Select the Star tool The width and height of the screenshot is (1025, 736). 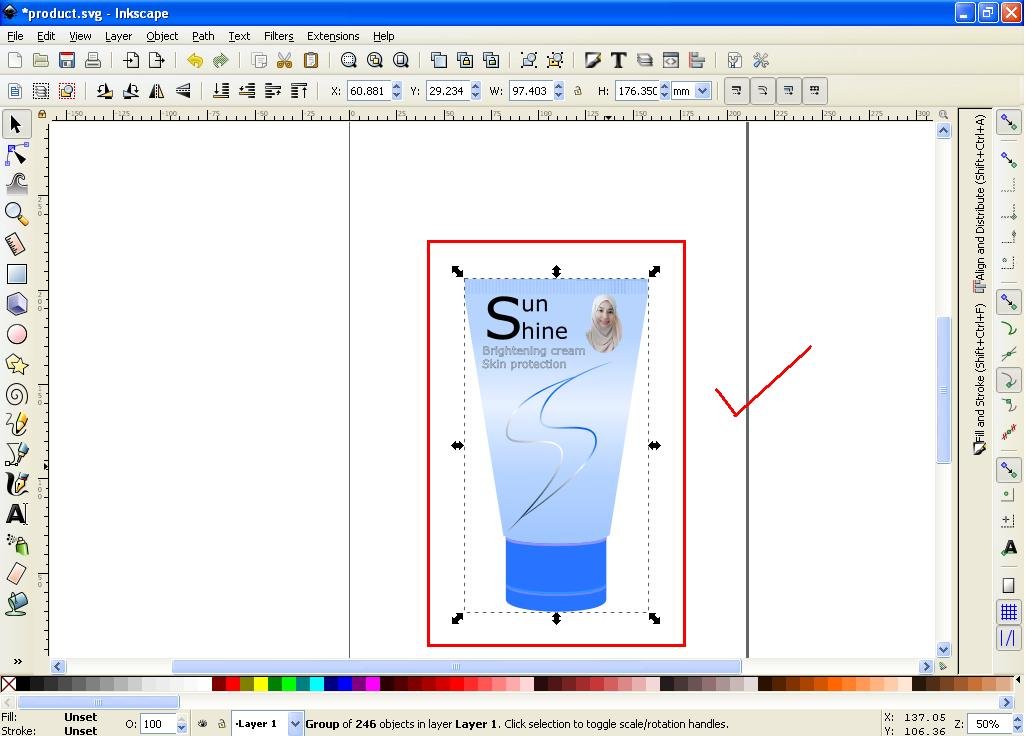click(16, 364)
